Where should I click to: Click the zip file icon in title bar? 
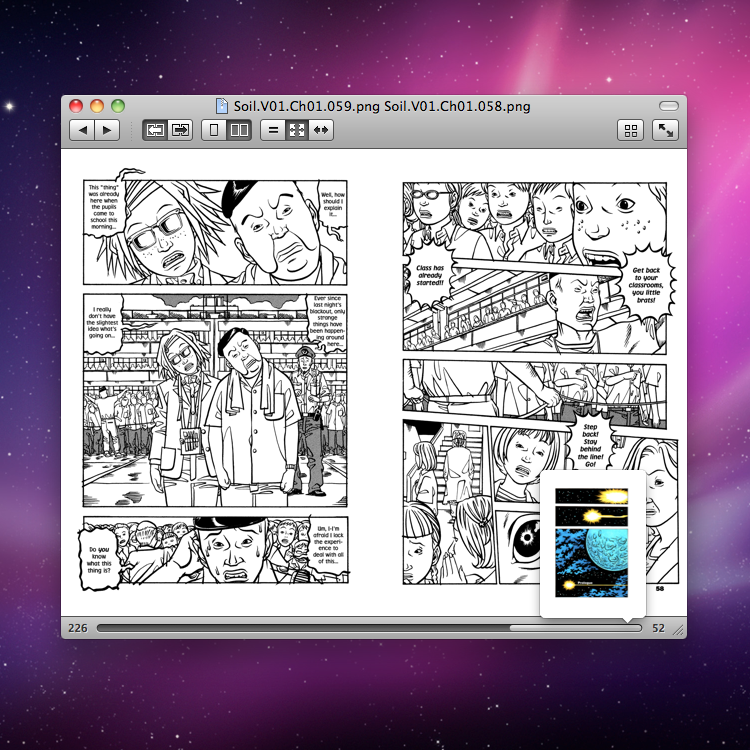click(222, 106)
